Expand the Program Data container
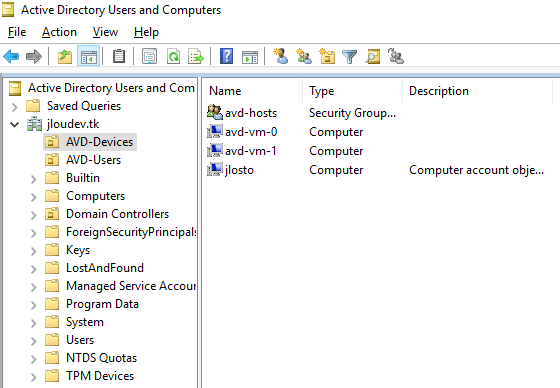The width and height of the screenshot is (560, 388). [x=34, y=305]
